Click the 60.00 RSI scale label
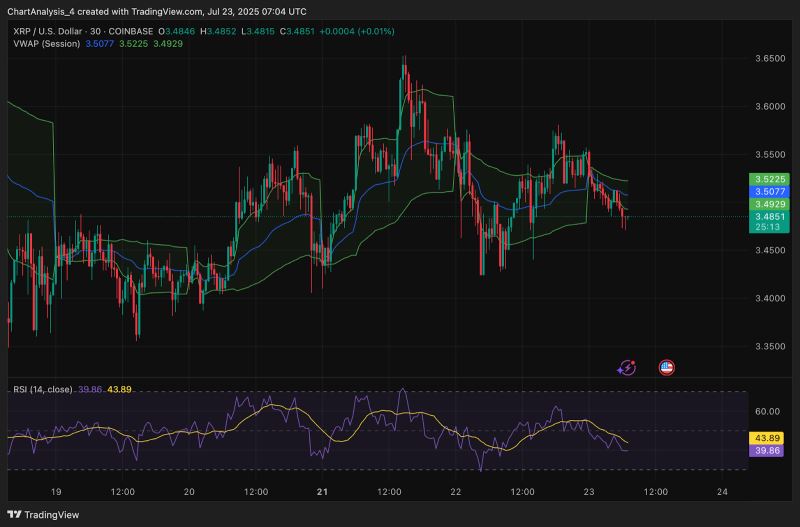Screen dimensions: 800x527 click(769, 411)
